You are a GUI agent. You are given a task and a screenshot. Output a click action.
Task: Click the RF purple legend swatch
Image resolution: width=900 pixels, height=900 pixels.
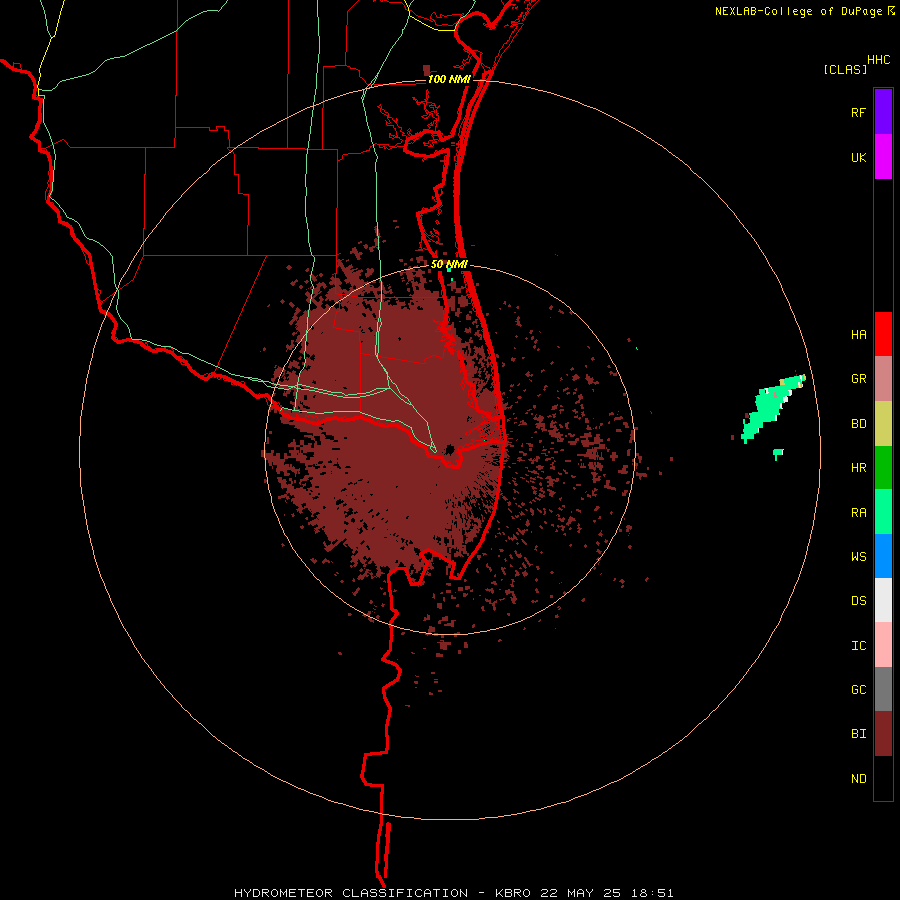[883, 112]
